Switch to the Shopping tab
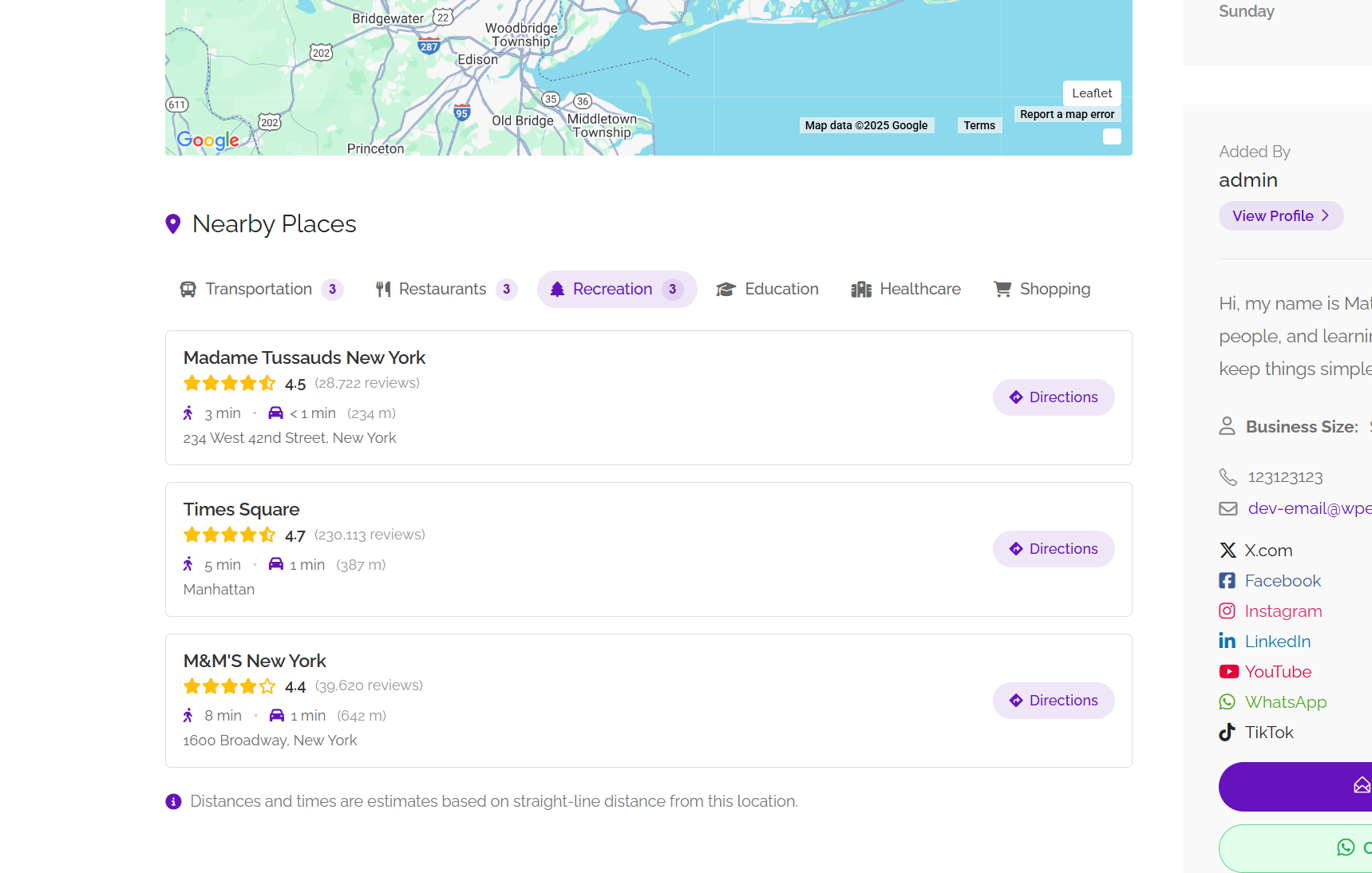 click(x=1042, y=289)
